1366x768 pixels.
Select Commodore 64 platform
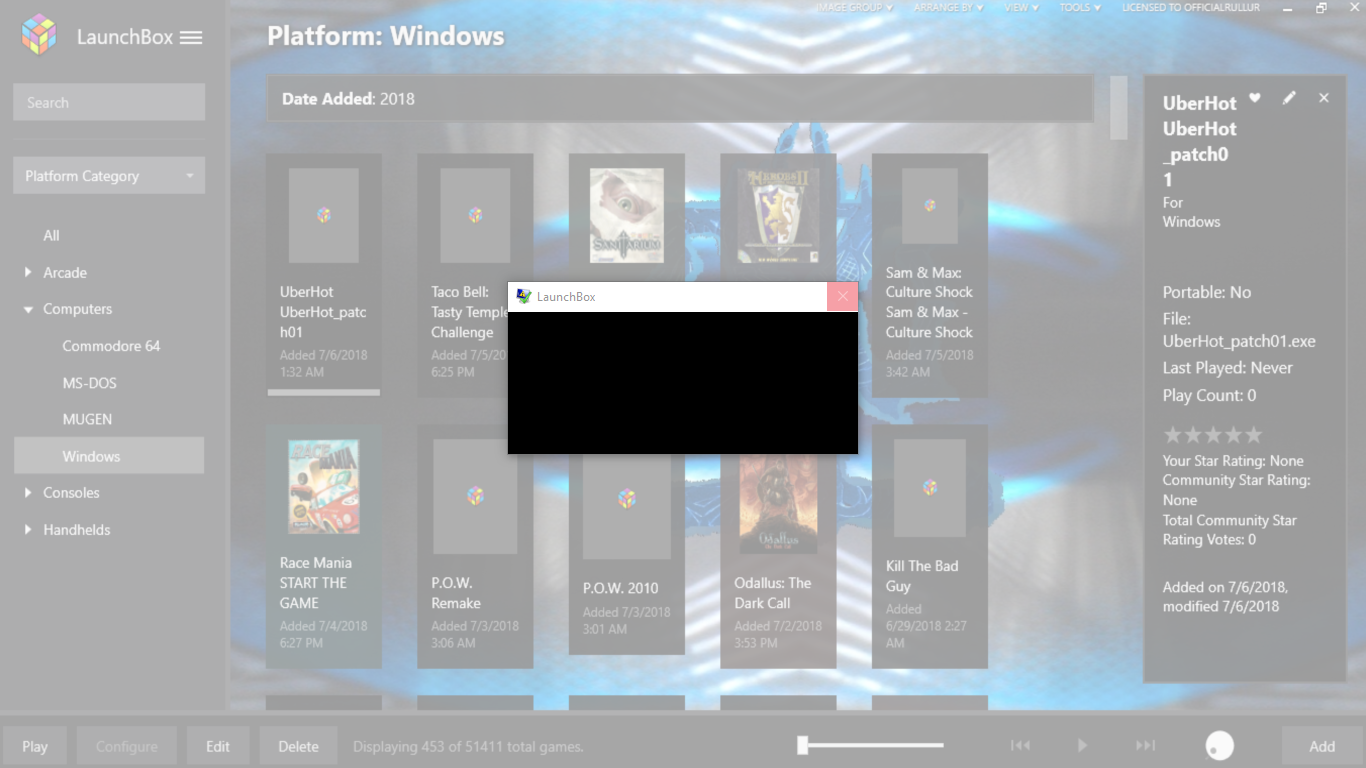pos(111,346)
